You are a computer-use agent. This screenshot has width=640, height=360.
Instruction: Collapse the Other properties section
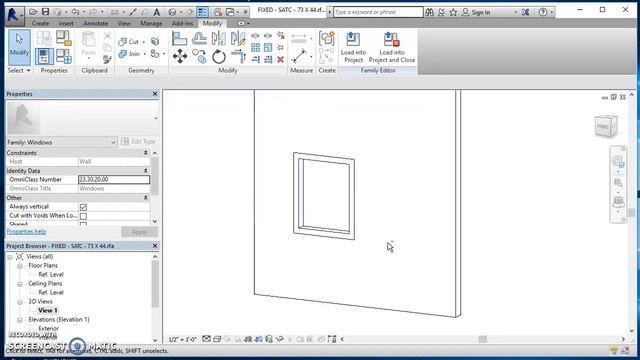[x=146, y=198]
